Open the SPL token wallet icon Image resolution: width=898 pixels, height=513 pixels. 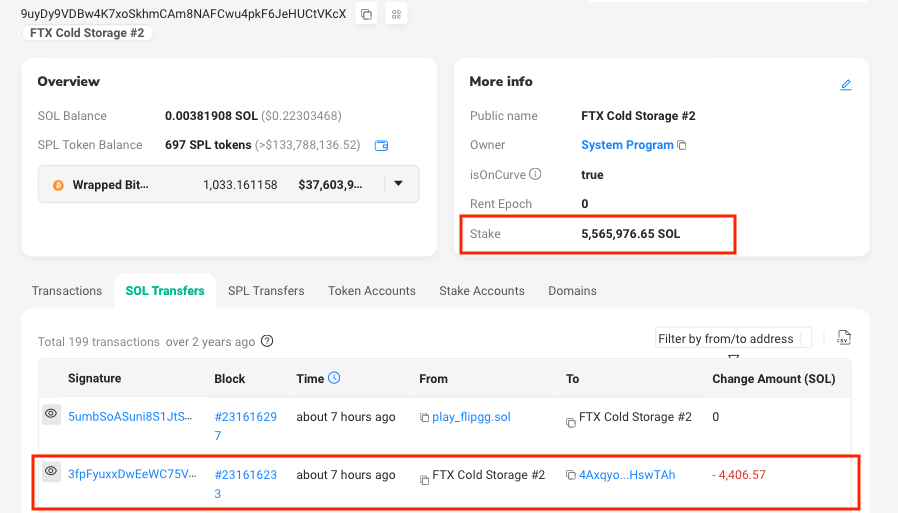381,145
